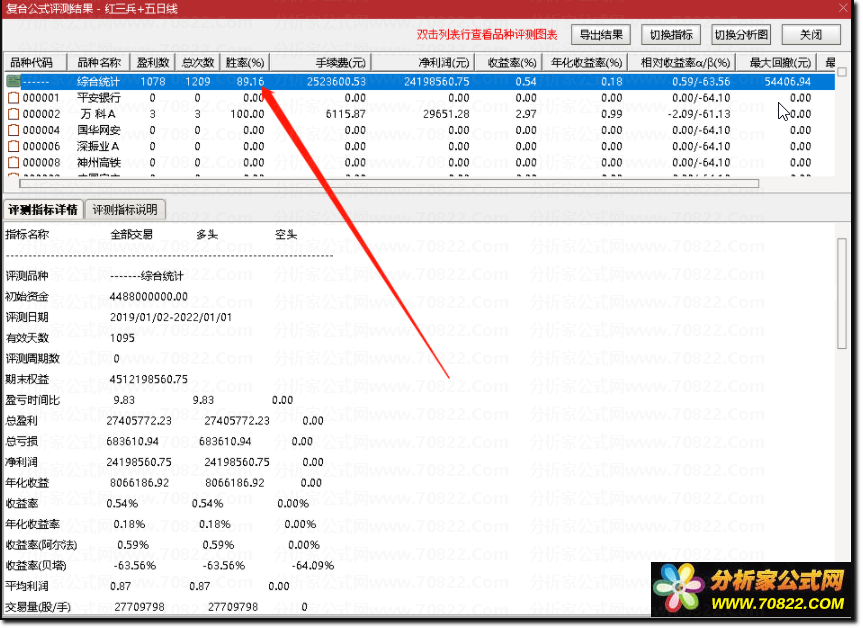Image resolution: width=863 pixels, height=628 pixels.
Task: Click the -2.09/-61.13 relative return cell
Action: tap(698, 114)
